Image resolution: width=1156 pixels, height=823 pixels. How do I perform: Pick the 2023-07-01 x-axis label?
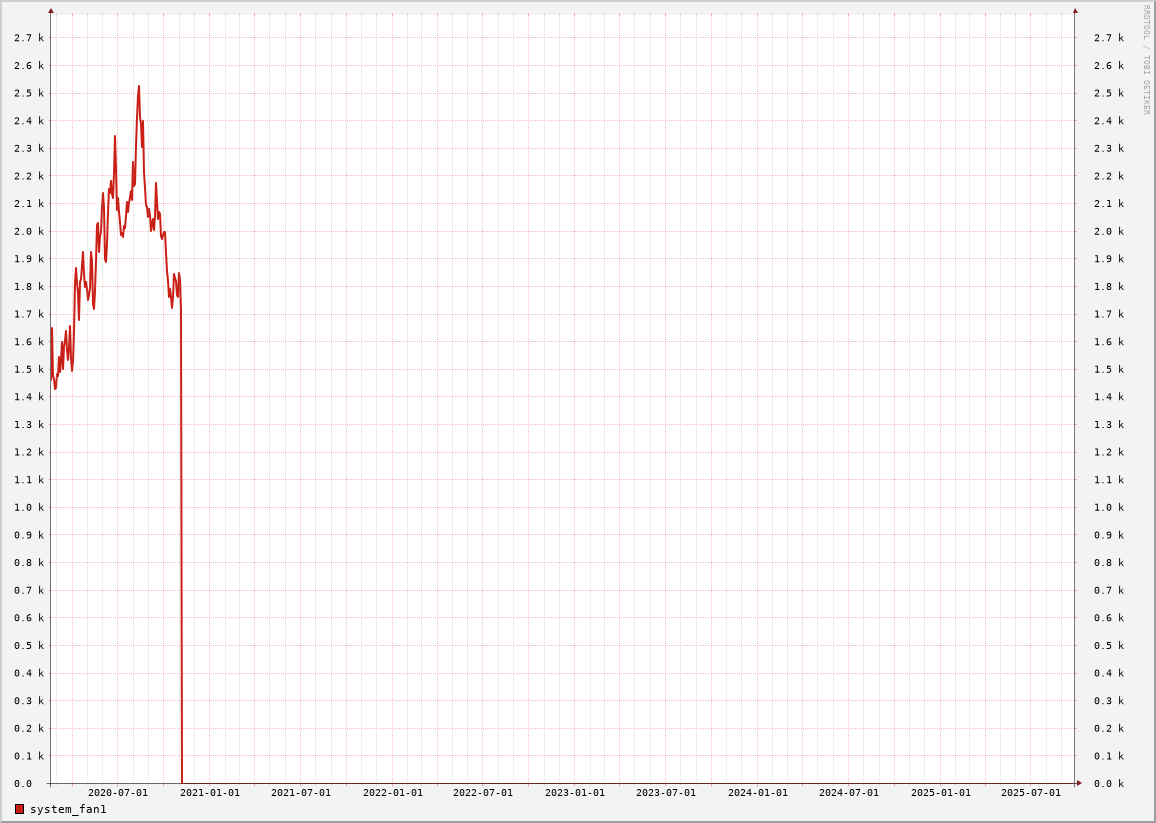tap(666, 793)
